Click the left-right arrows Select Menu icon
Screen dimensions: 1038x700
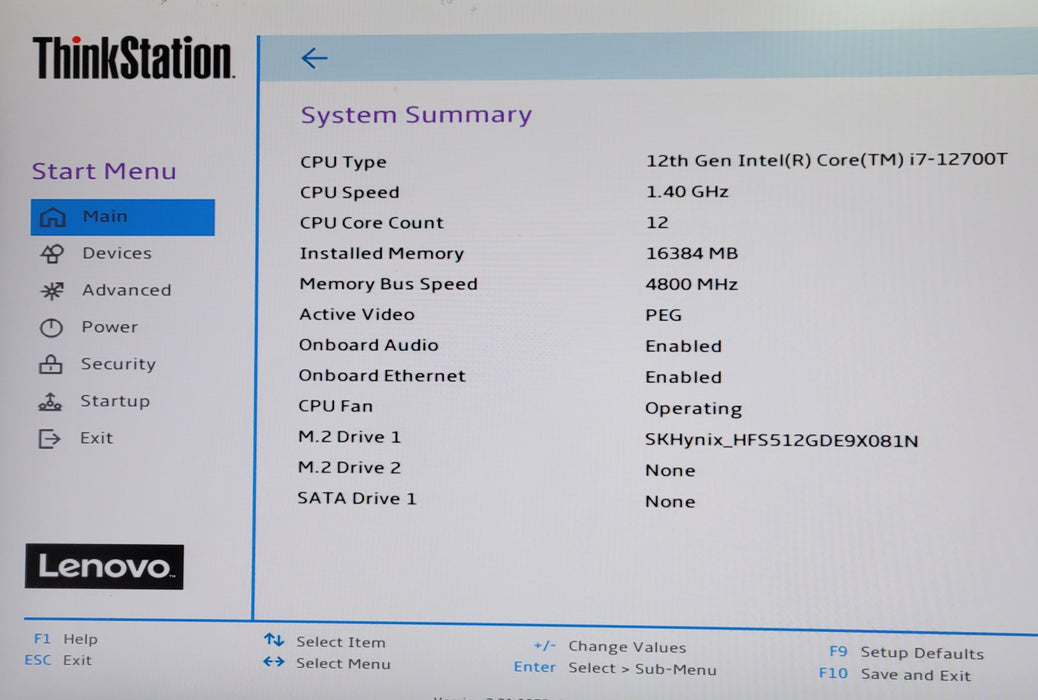click(x=273, y=662)
